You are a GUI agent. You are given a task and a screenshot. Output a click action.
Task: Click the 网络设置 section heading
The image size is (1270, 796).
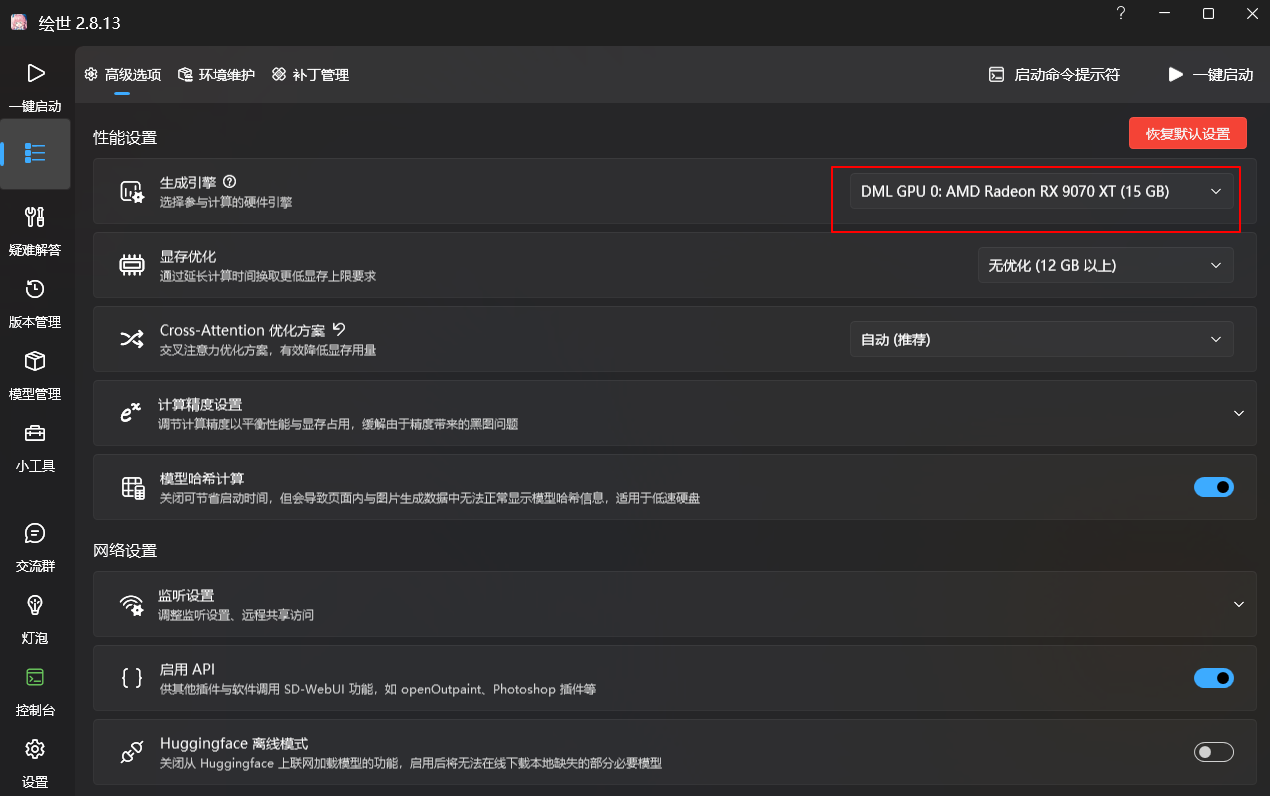125,551
